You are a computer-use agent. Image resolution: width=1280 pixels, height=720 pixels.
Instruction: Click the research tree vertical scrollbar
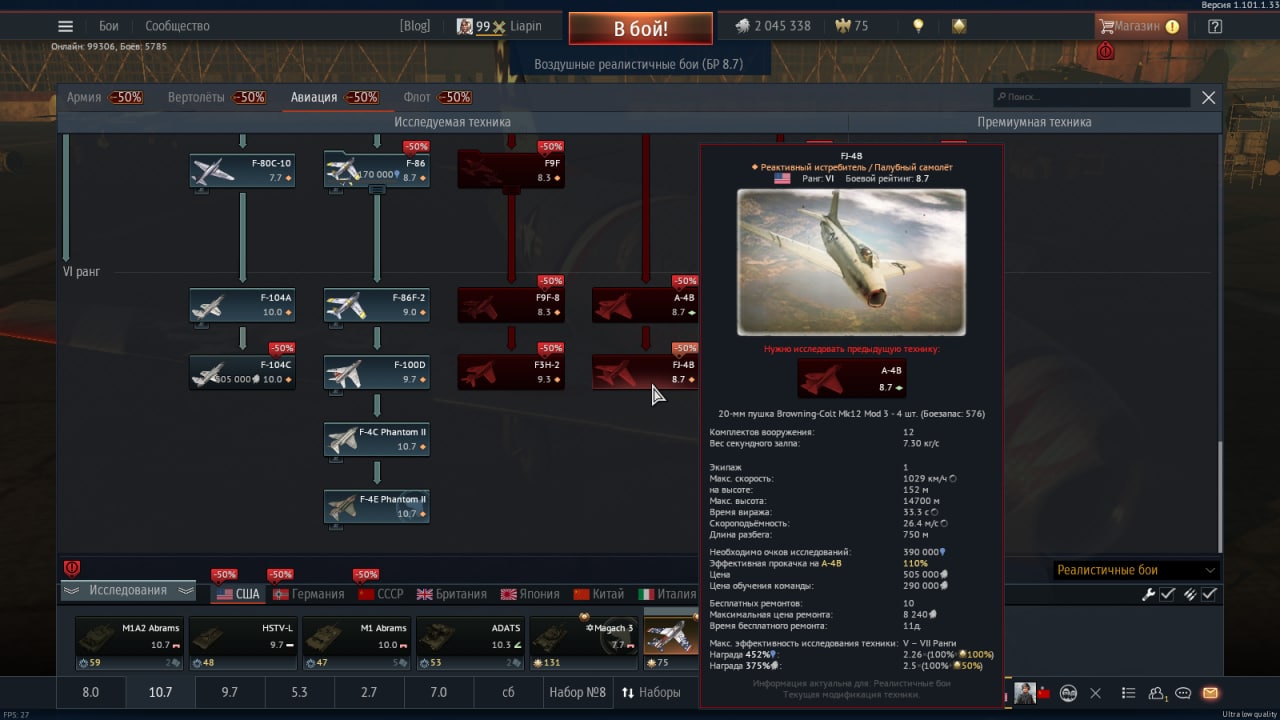tap(1219, 495)
